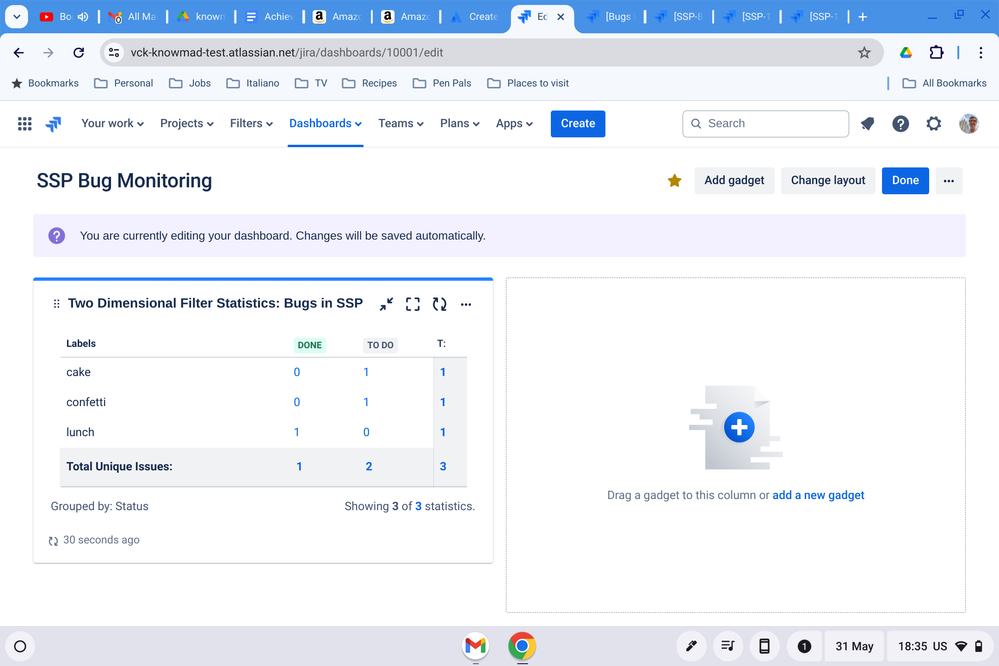The width and height of the screenshot is (999, 666).
Task: Expand the Projects dropdown
Action: pyautogui.click(x=187, y=124)
